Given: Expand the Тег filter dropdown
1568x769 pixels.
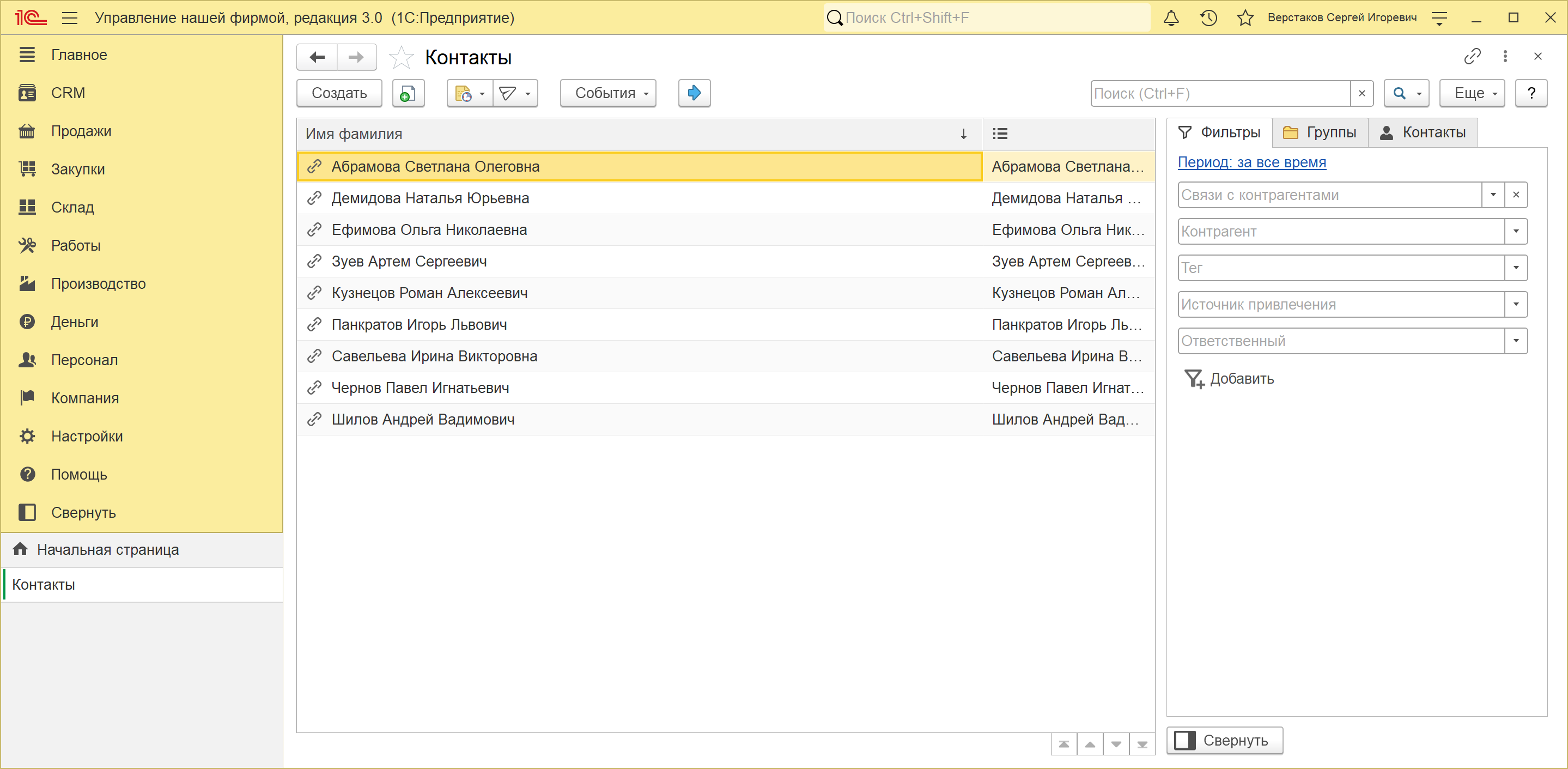Looking at the screenshot, I should [1516, 268].
